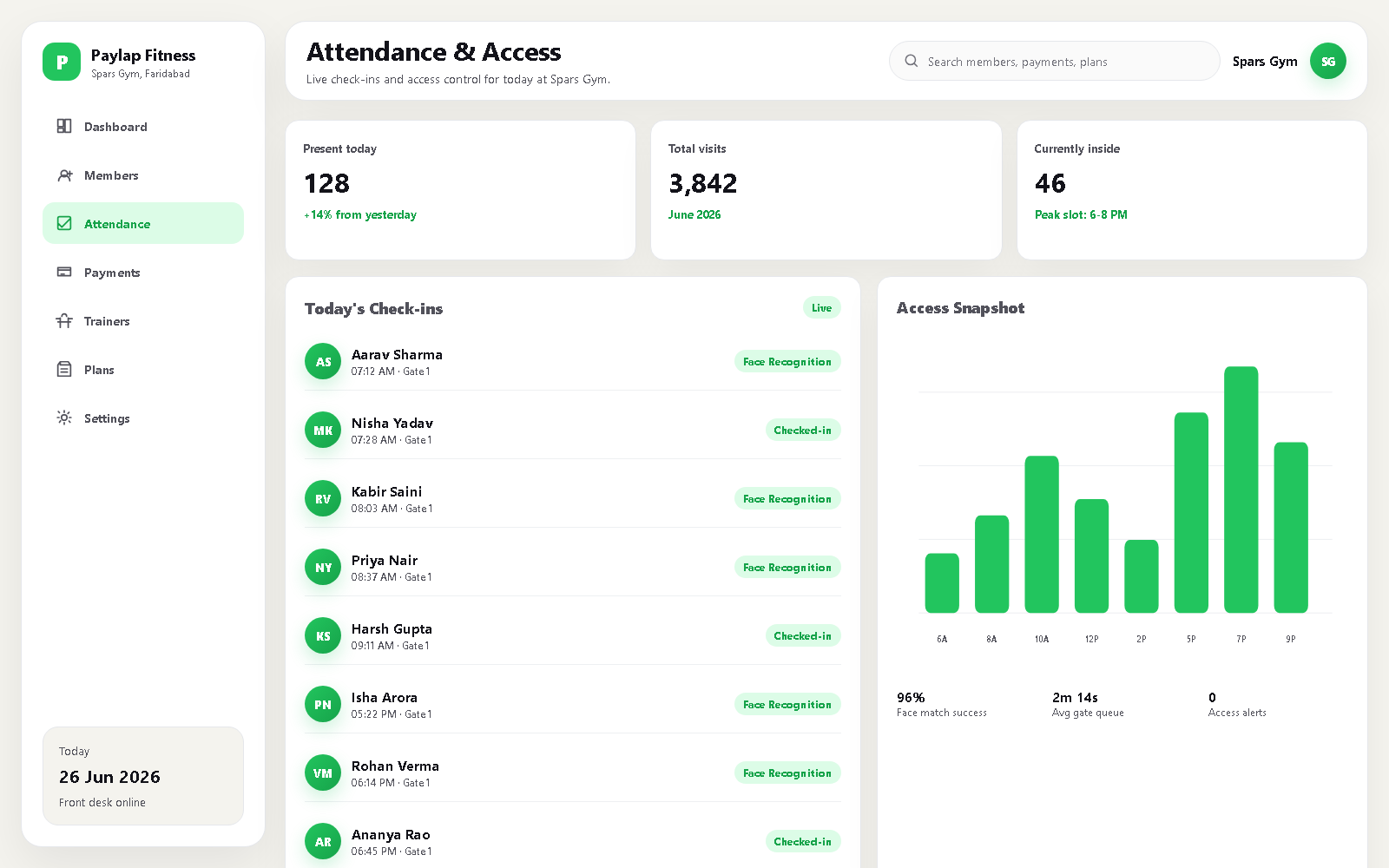Click the name Priya Nair
1389x868 pixels.
click(385, 560)
